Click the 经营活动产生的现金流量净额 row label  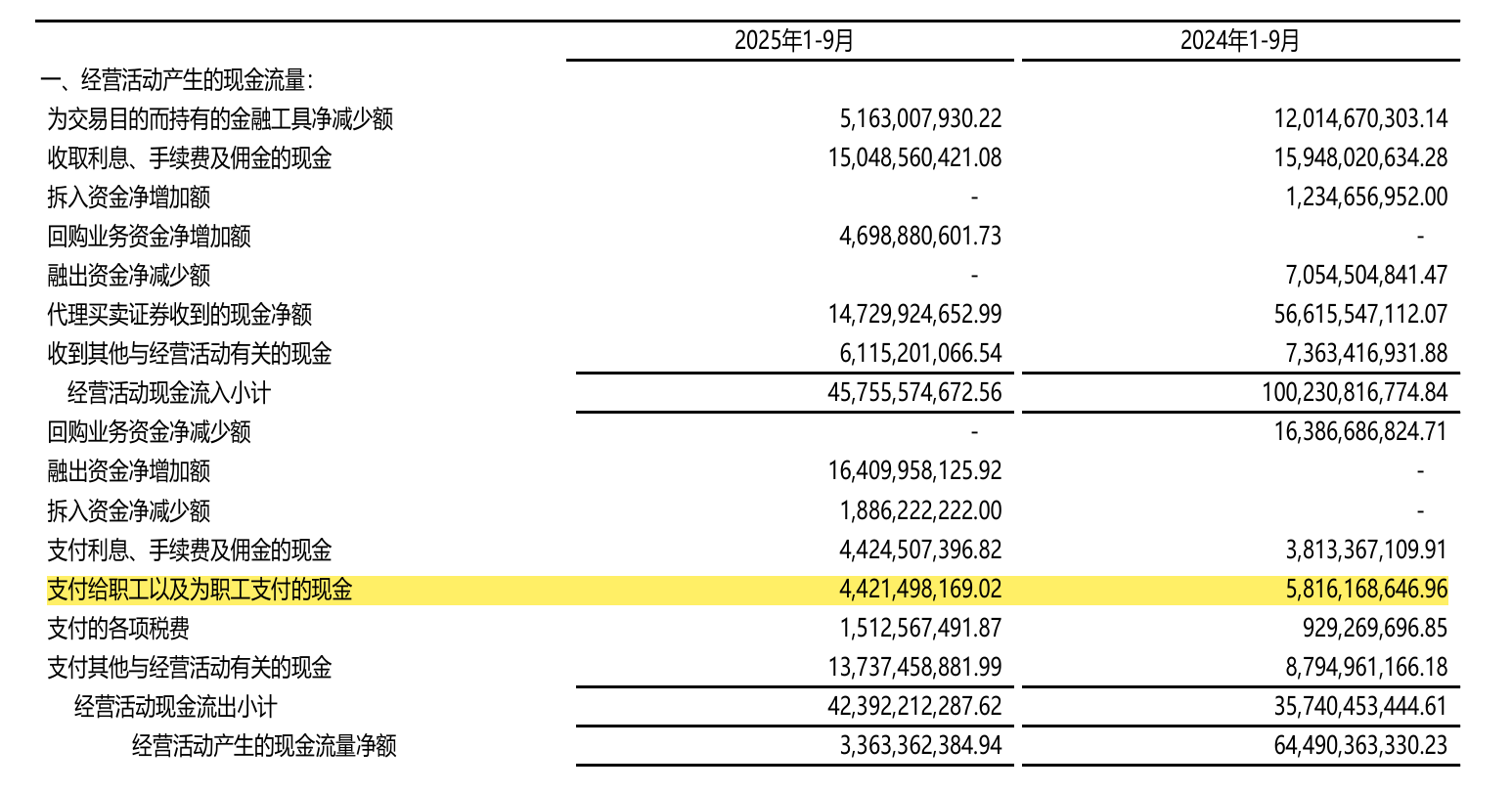coord(264,746)
